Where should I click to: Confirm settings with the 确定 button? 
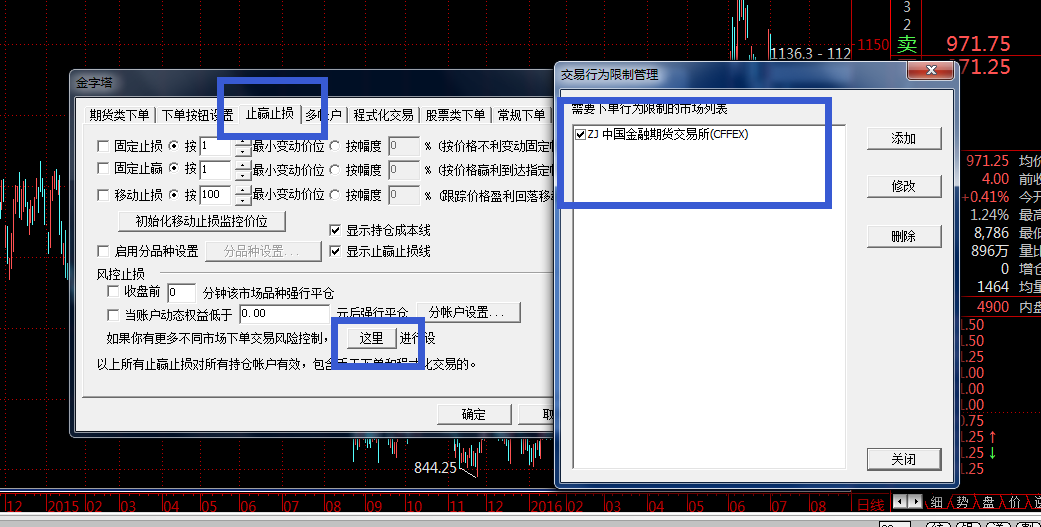(x=474, y=415)
